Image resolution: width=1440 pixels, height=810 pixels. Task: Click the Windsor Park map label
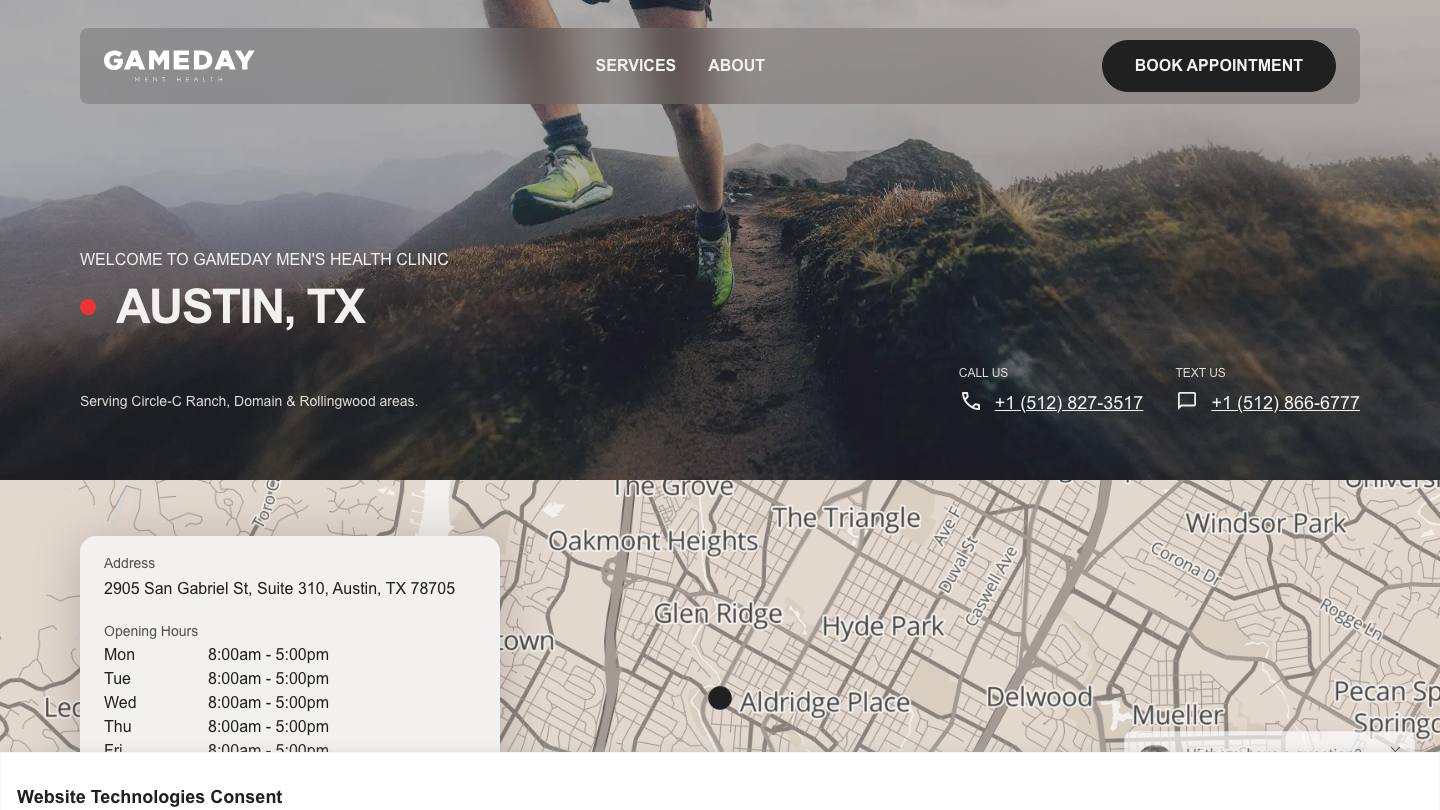[x=1266, y=522]
